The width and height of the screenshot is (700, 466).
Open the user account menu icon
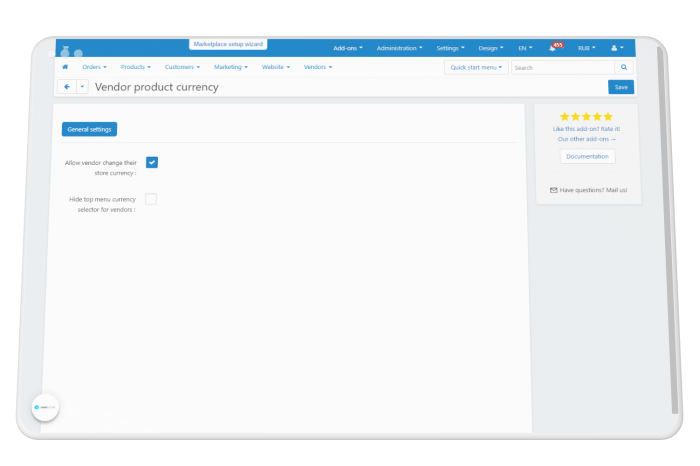pos(617,48)
